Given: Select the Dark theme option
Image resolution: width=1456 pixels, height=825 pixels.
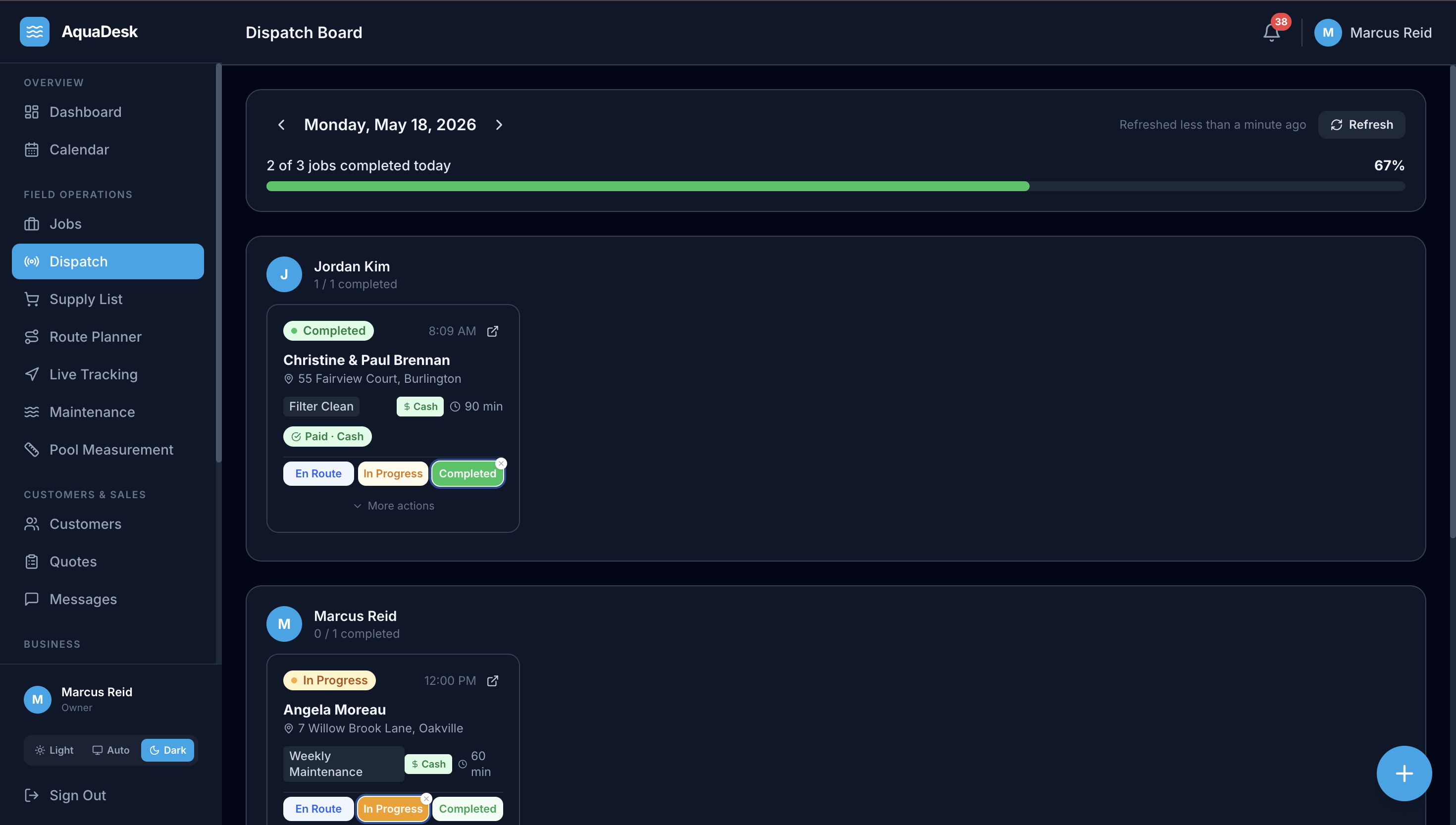Looking at the screenshot, I should coord(168,750).
